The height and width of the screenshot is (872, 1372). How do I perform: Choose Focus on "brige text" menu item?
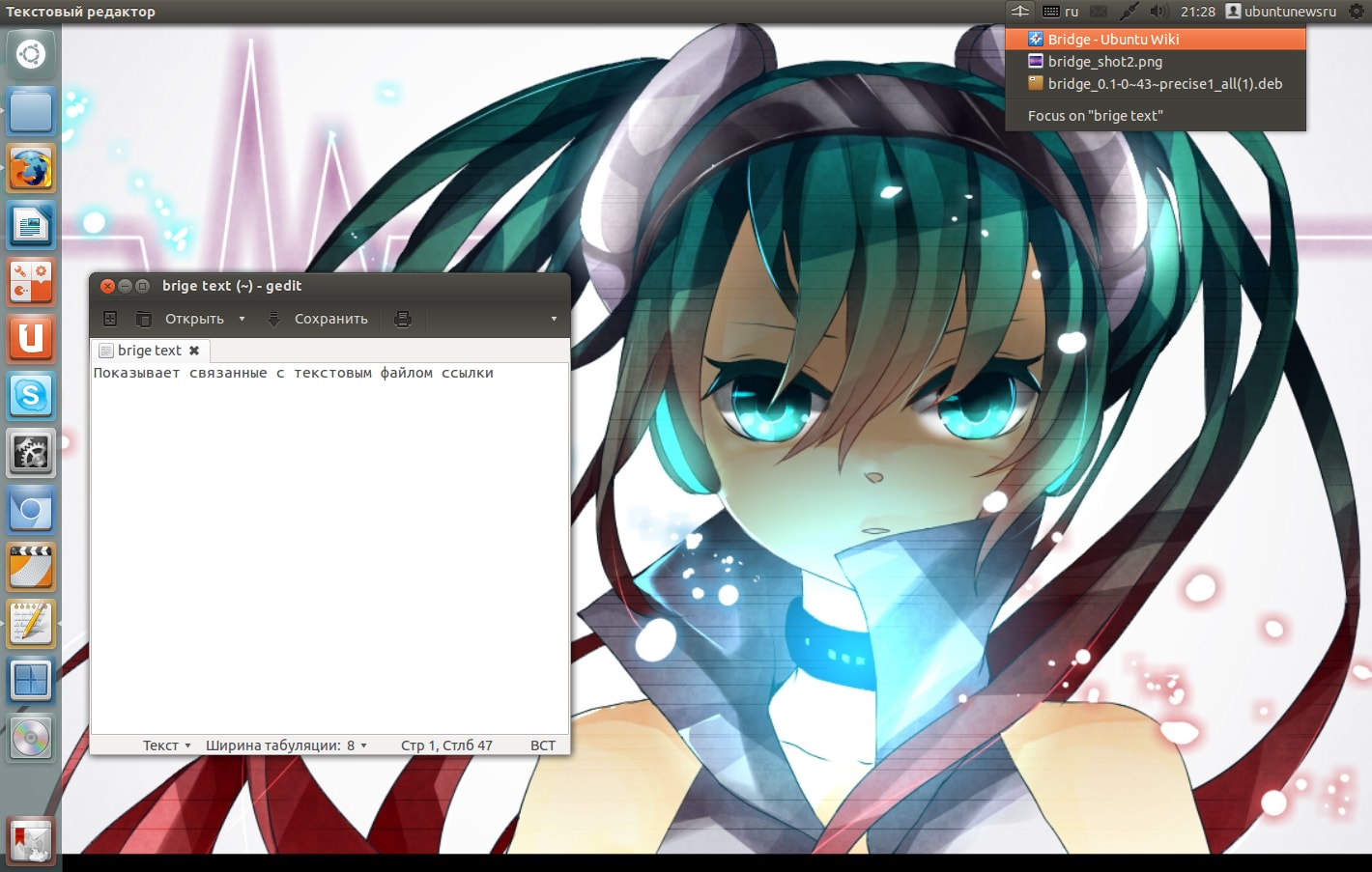1156,116
